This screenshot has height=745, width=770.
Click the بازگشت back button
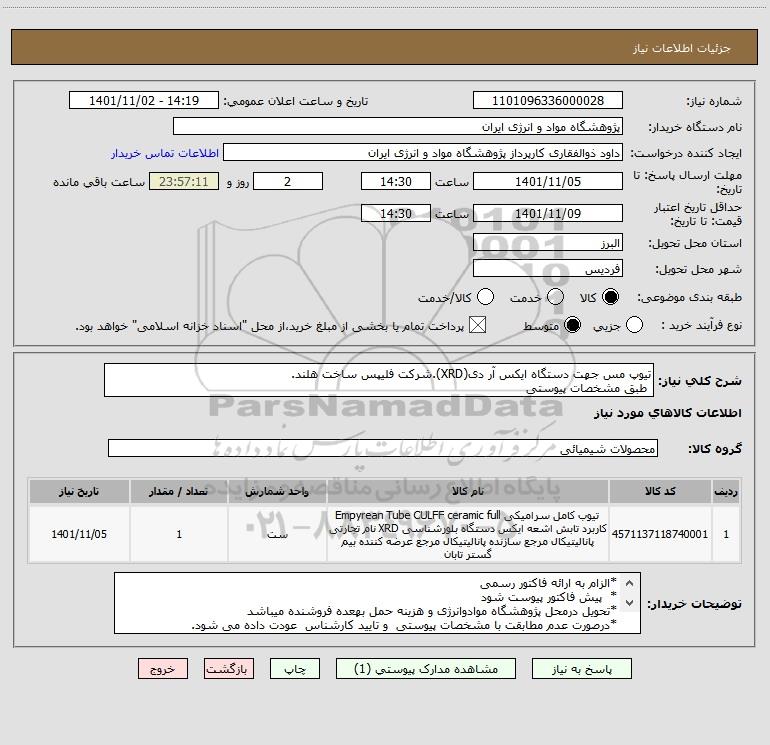coord(229,669)
